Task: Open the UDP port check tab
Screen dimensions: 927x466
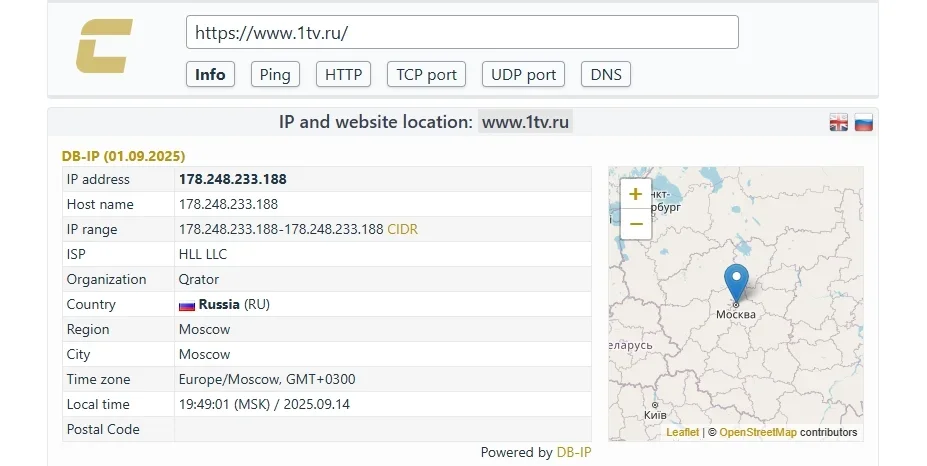Action: [x=524, y=75]
